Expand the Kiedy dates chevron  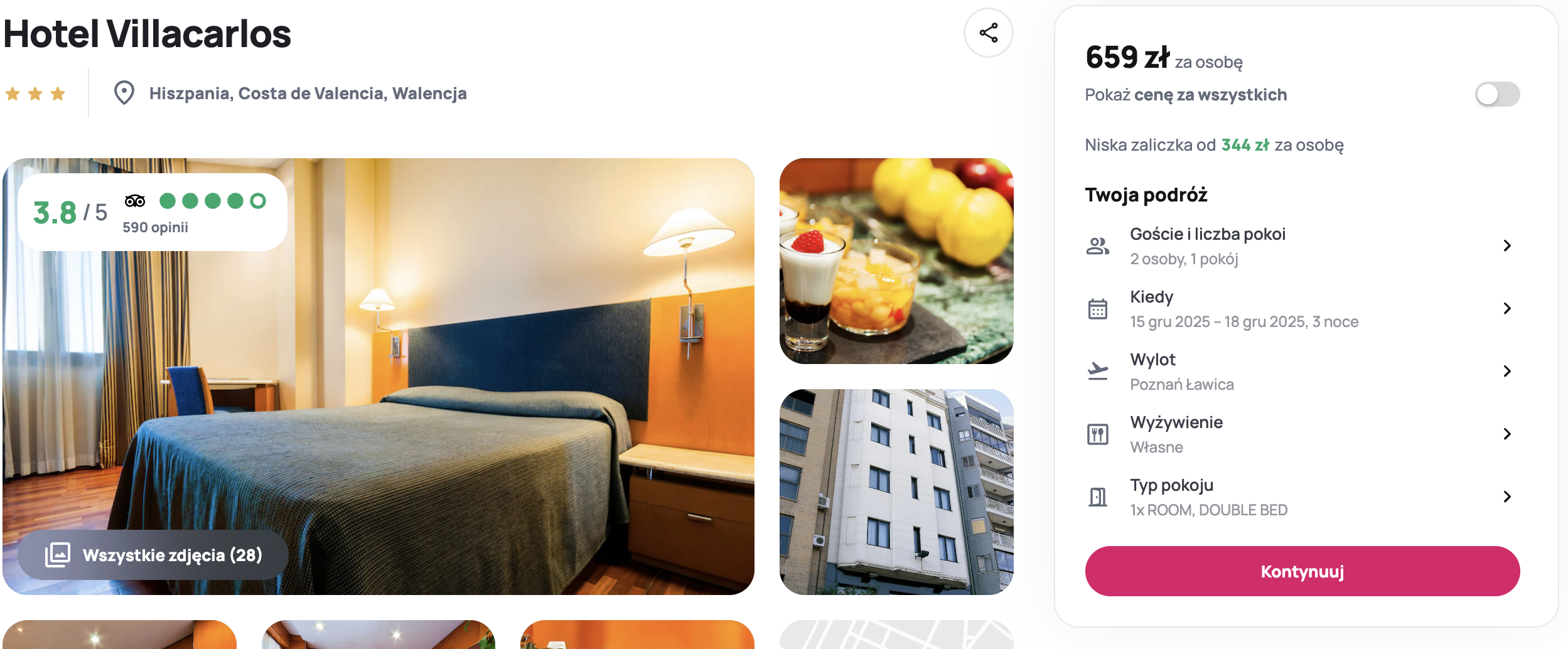(x=1507, y=309)
